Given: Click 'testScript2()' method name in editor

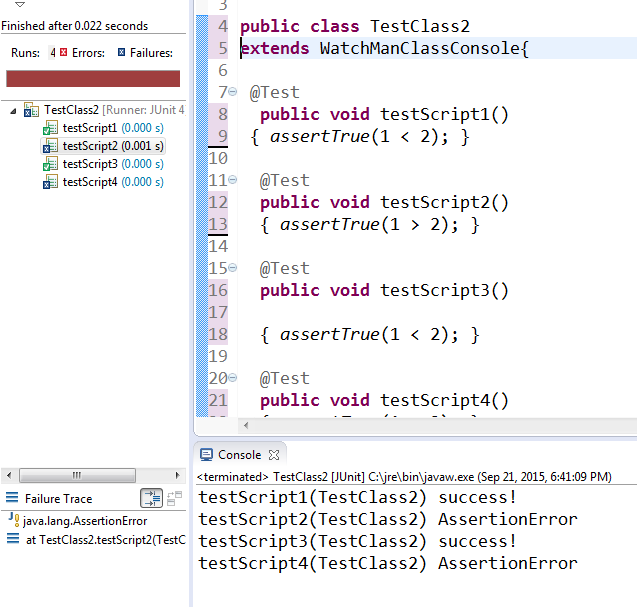Looking at the screenshot, I should (x=444, y=202).
